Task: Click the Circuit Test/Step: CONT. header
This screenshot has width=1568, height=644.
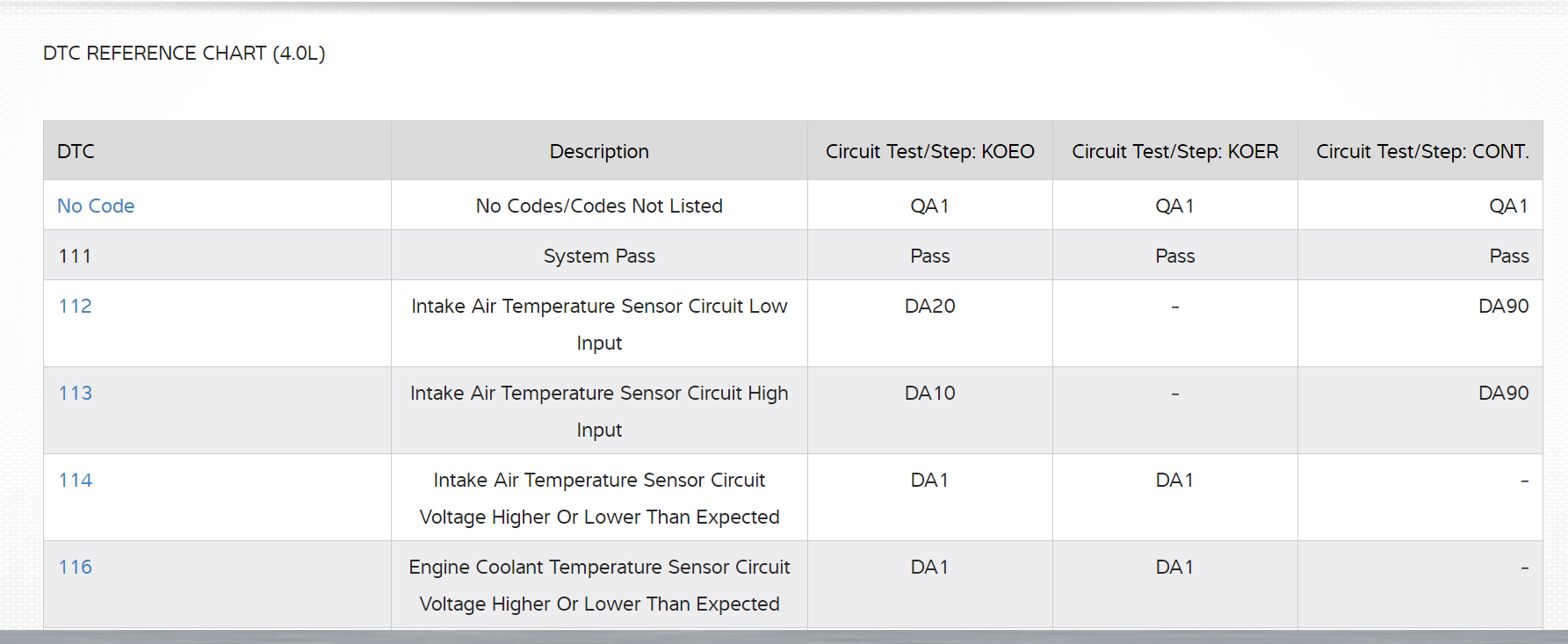Action: pyautogui.click(x=1421, y=151)
